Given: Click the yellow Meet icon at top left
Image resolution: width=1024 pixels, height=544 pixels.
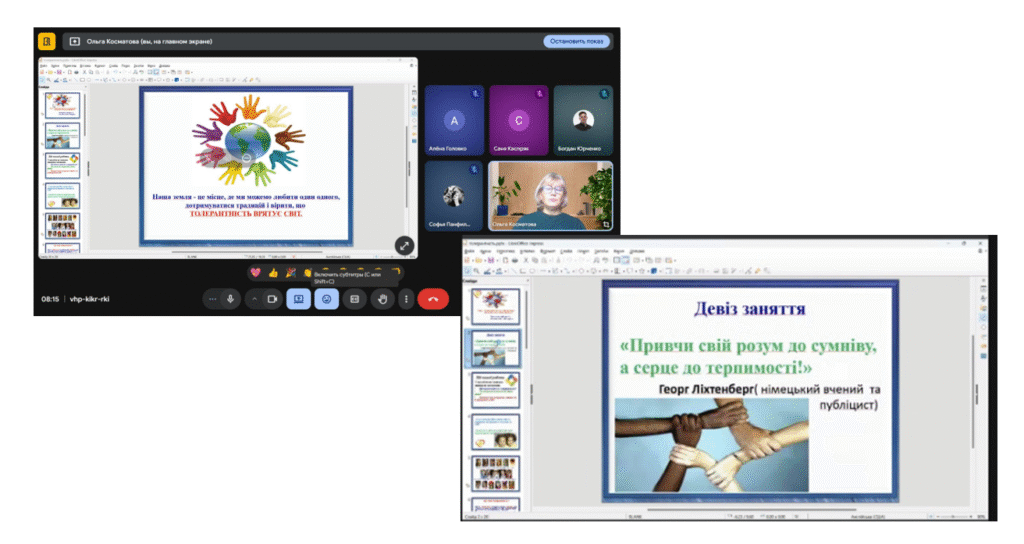Looking at the screenshot, I should click(46, 41).
